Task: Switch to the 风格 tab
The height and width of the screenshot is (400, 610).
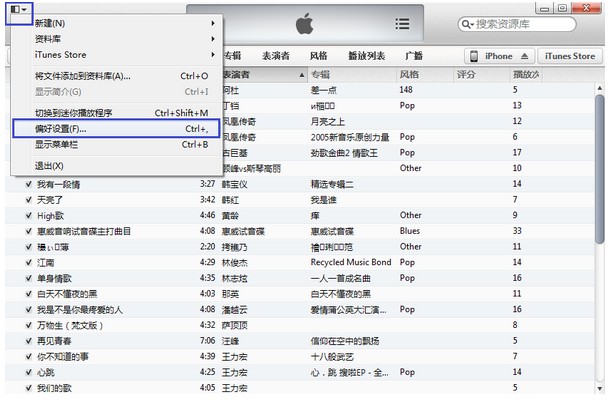Action: 319,56
